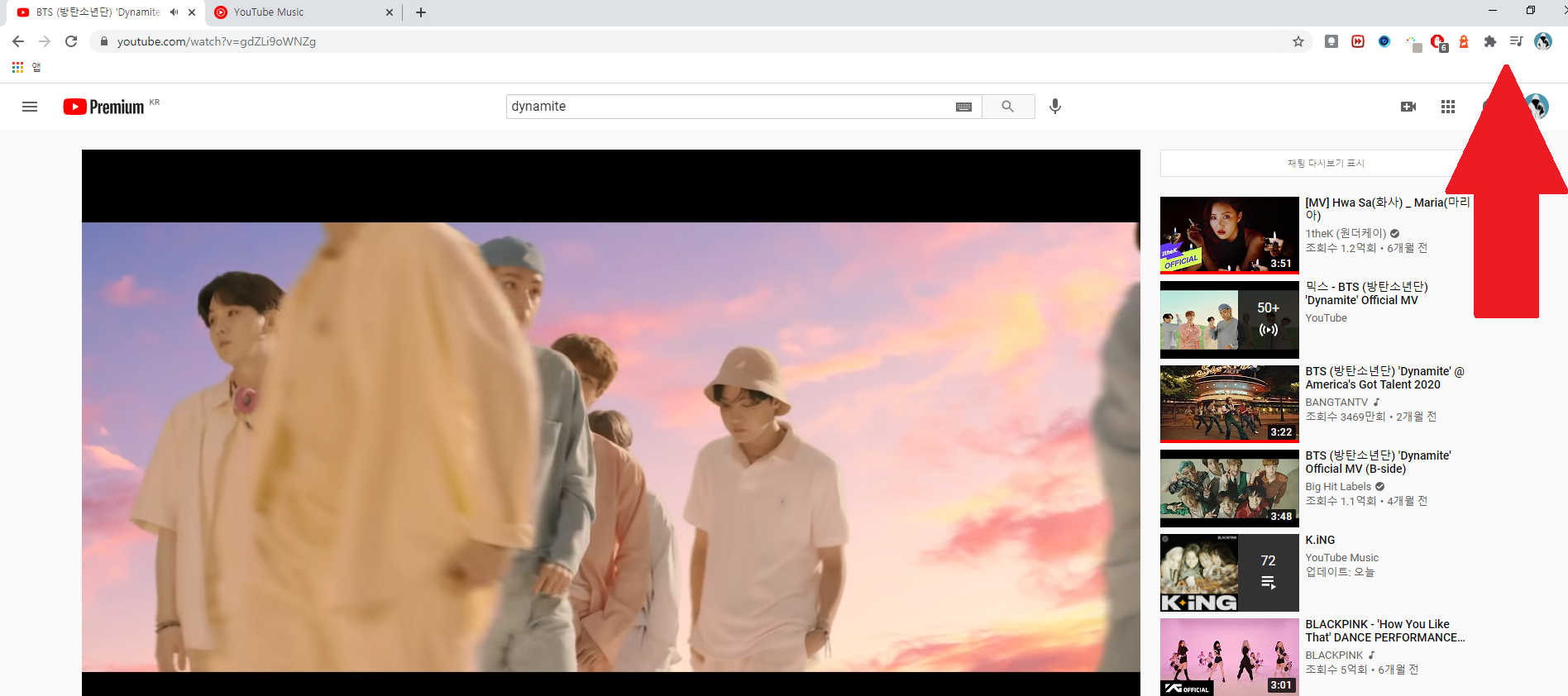The width and height of the screenshot is (1568, 696).
Task: Open the Chrome extensions puzzle menu
Action: (x=1490, y=41)
